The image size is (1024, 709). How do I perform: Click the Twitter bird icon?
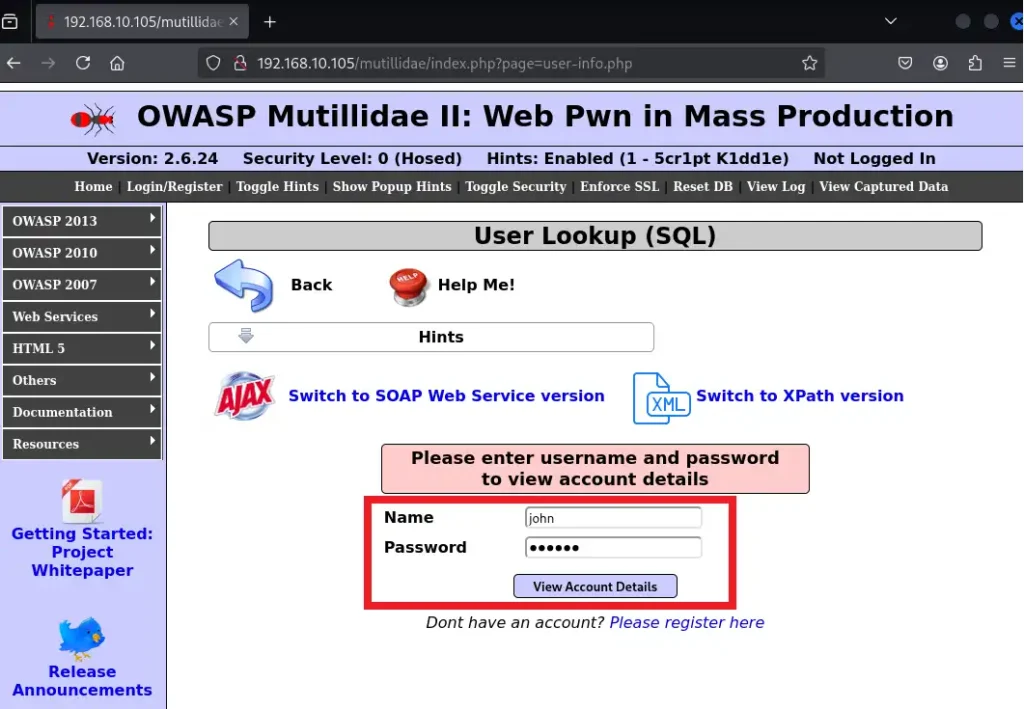(x=82, y=638)
